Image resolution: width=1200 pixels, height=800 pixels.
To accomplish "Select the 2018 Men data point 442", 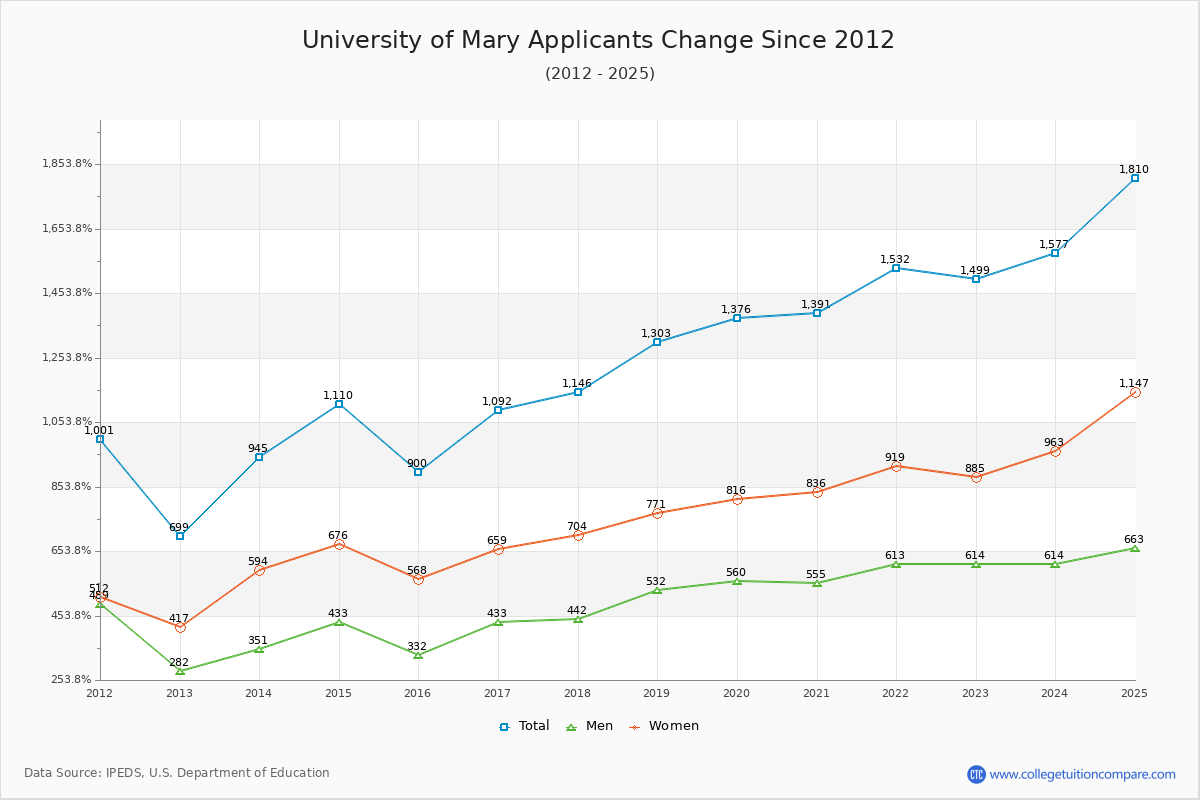I will coord(578,619).
